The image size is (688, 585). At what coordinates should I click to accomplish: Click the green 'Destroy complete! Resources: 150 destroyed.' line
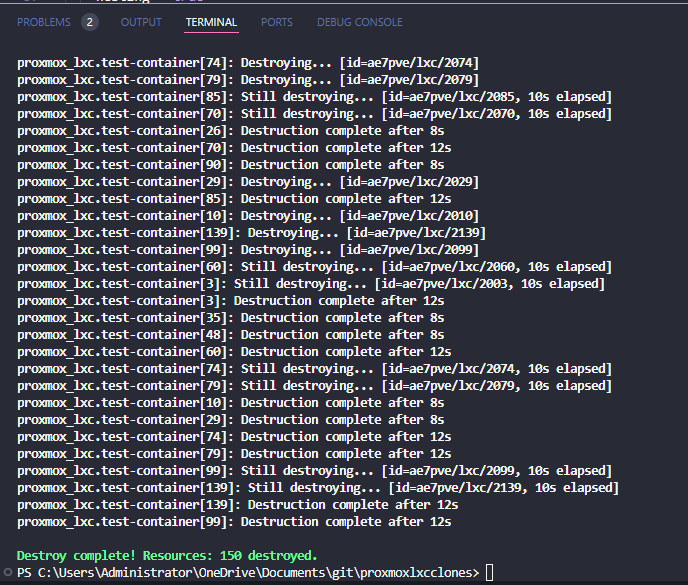pyautogui.click(x=167, y=556)
